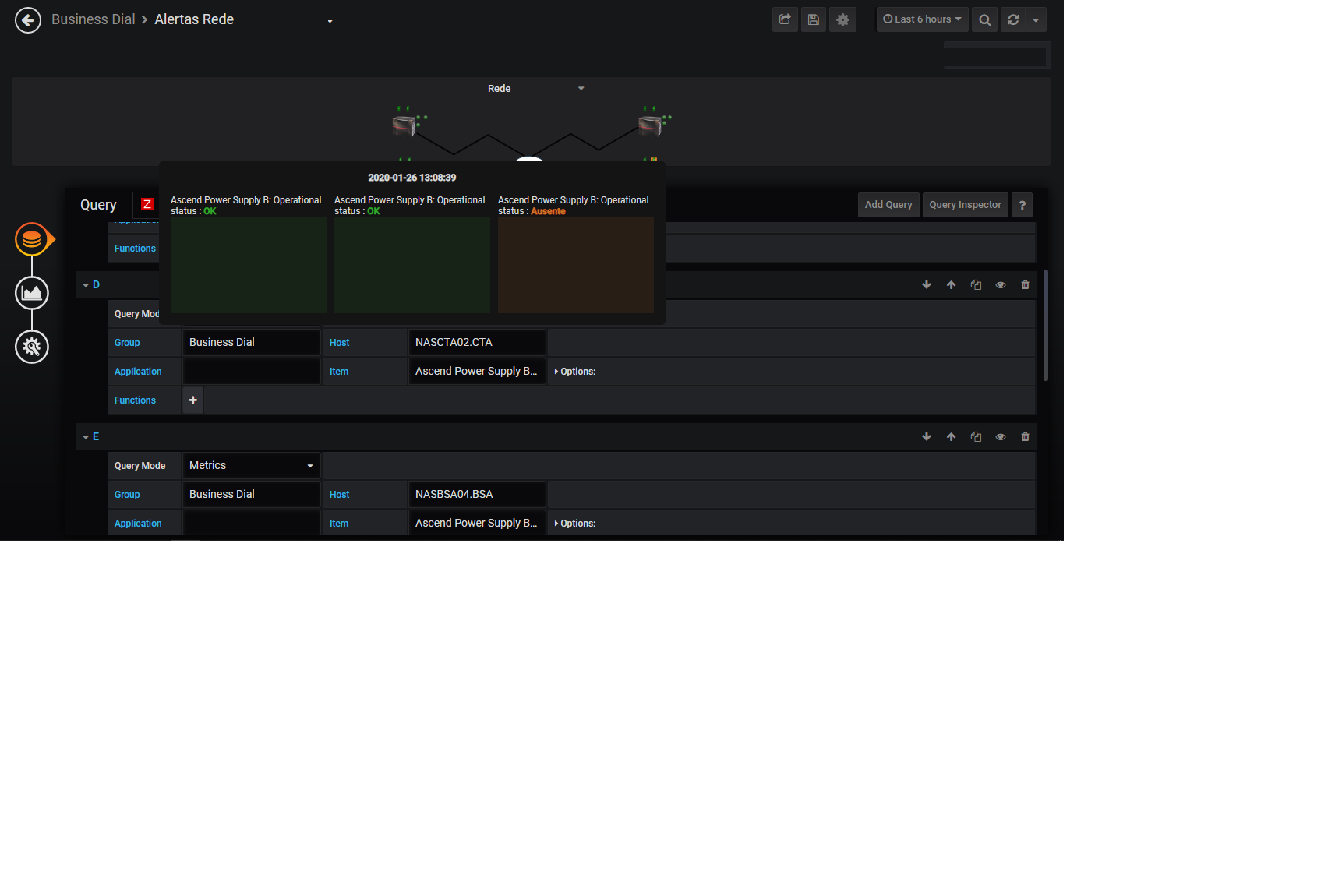The image size is (1328, 896).
Task: Open the General settings gear tab icon
Action: tap(32, 347)
